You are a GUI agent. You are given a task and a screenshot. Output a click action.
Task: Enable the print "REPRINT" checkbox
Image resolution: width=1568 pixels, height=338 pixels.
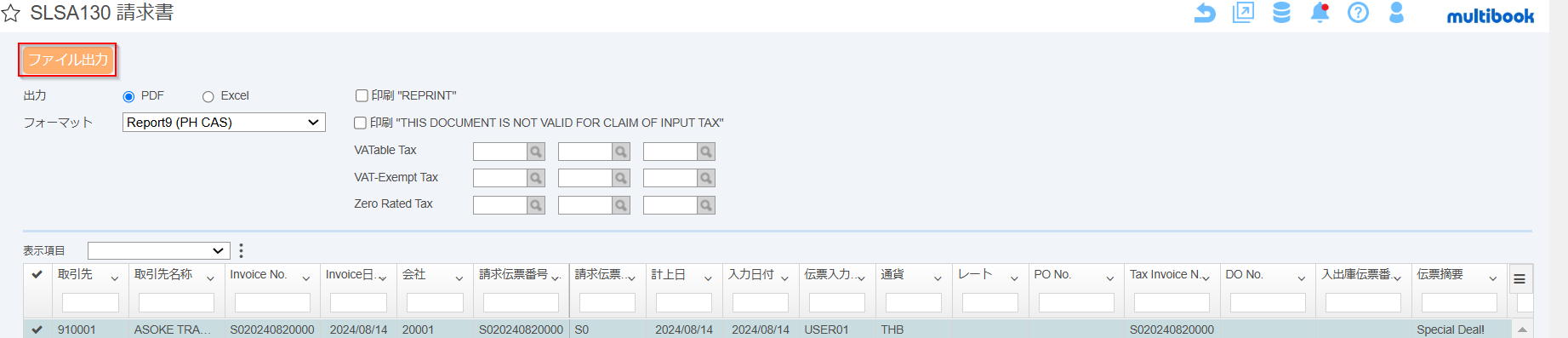[362, 95]
